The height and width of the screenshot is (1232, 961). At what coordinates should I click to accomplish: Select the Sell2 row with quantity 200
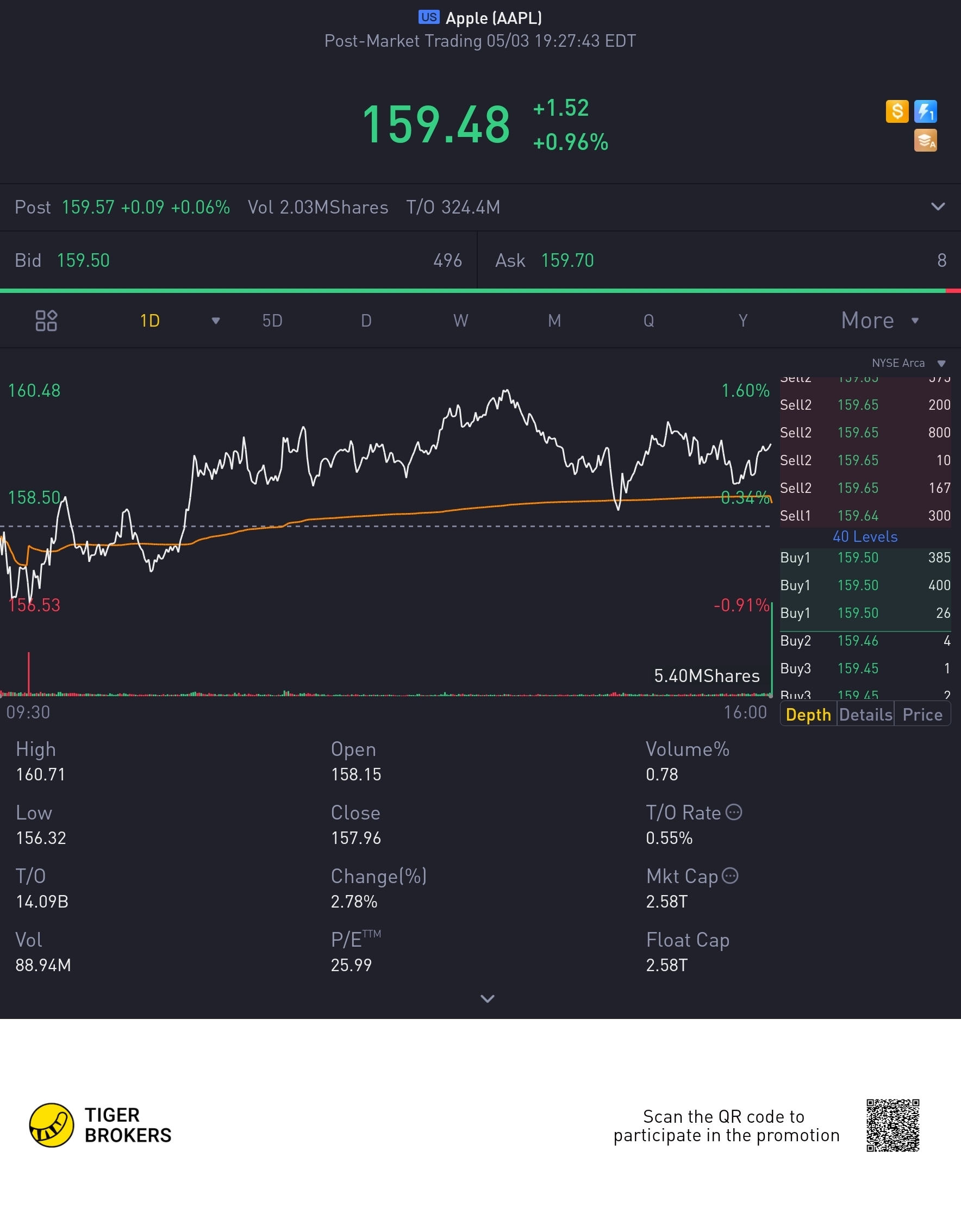(865, 405)
